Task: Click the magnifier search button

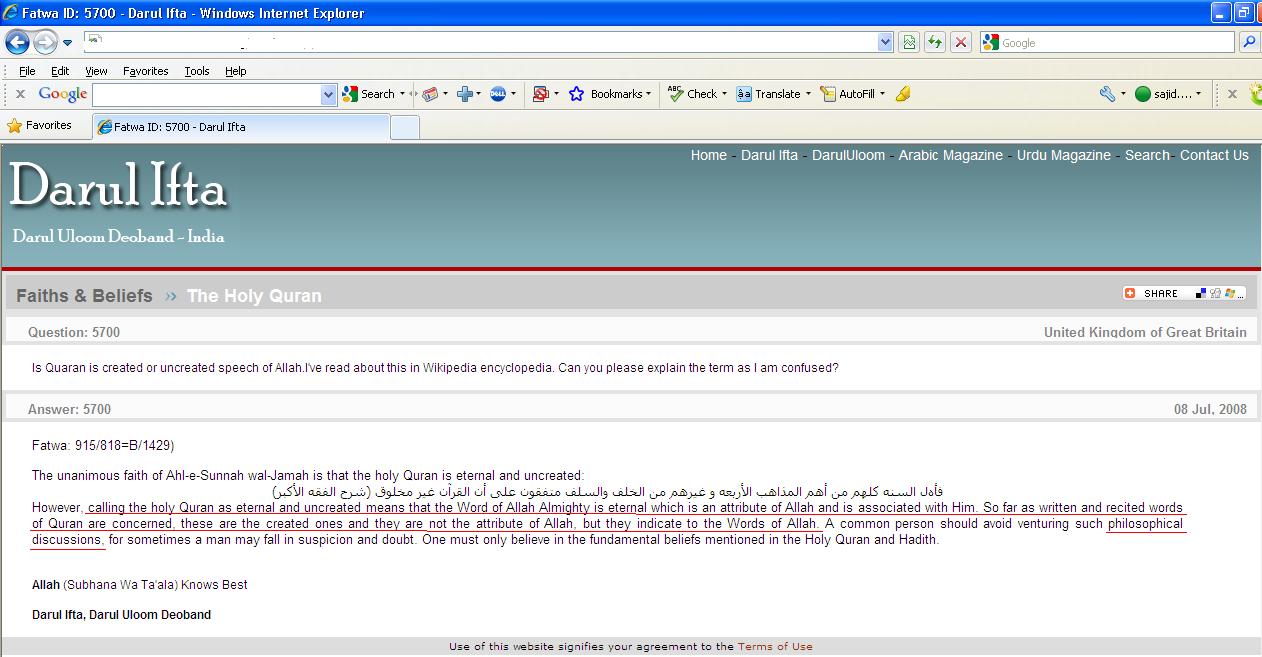Action: tap(1248, 42)
